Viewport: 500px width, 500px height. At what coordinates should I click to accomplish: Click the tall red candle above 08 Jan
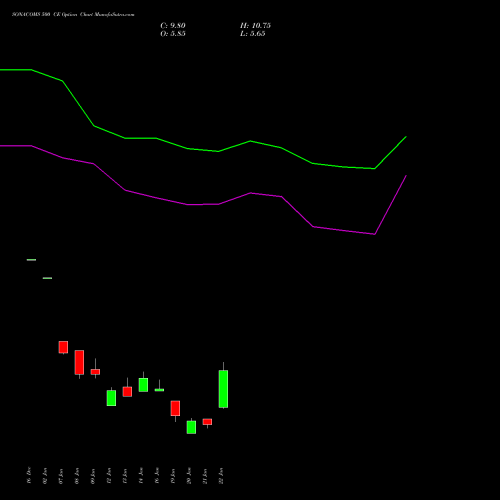pos(79,362)
